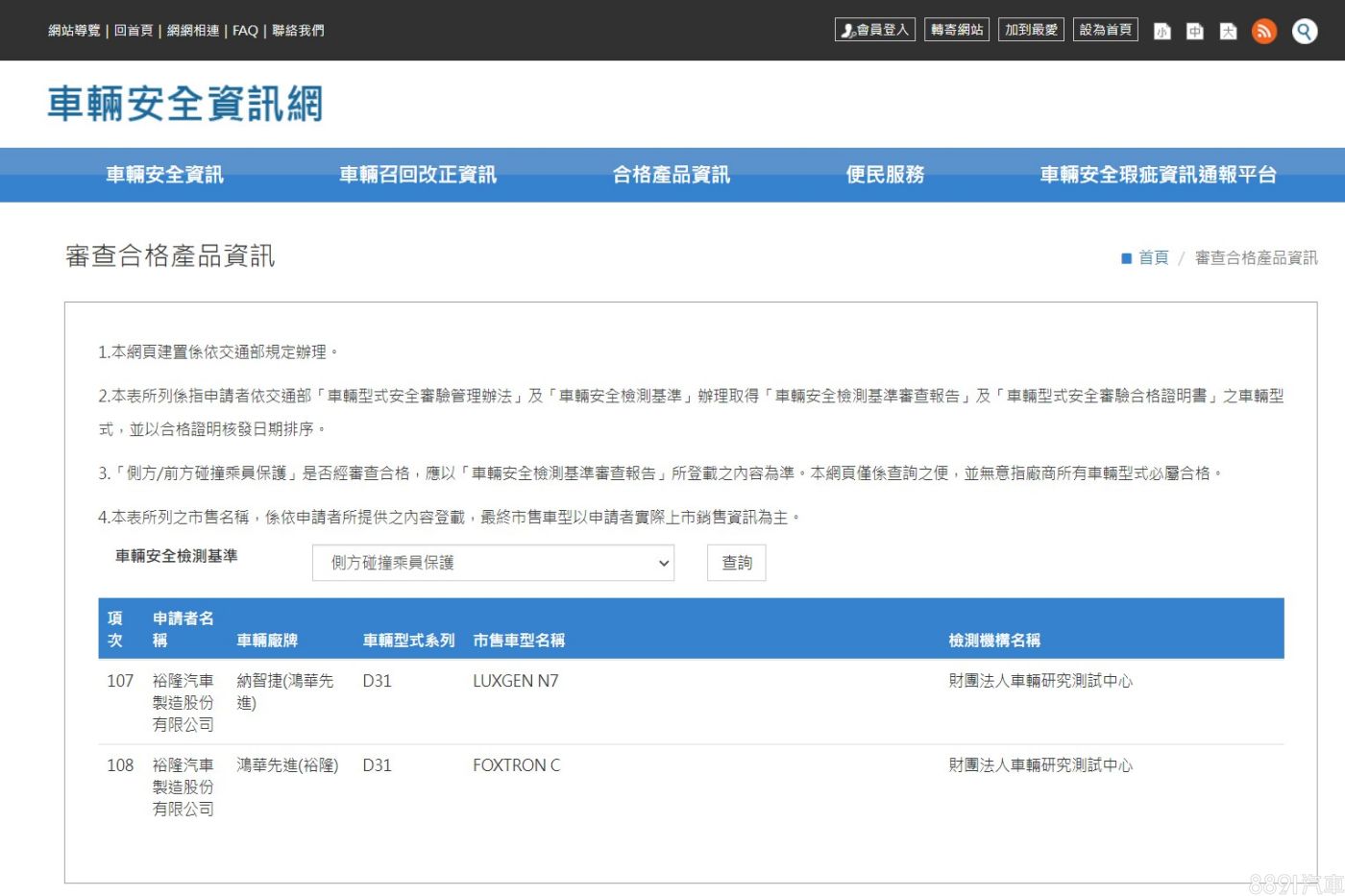
Task: Set font size to small (小)
Action: coord(1162,31)
